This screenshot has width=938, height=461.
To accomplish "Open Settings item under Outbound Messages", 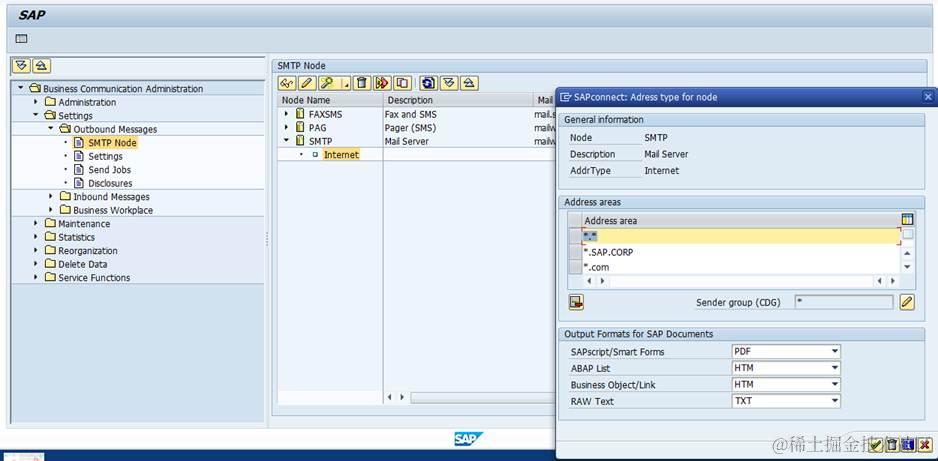I will coord(105,156).
